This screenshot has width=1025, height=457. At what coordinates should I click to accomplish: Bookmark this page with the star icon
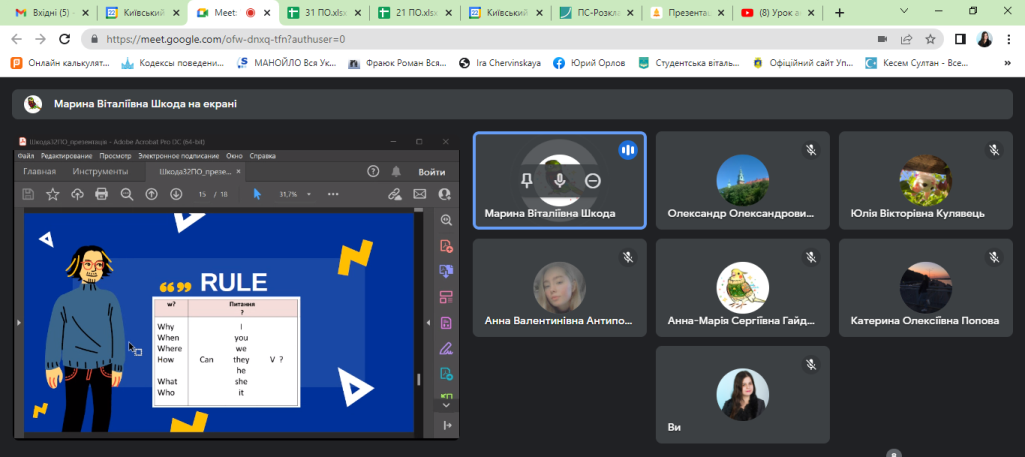(x=930, y=39)
